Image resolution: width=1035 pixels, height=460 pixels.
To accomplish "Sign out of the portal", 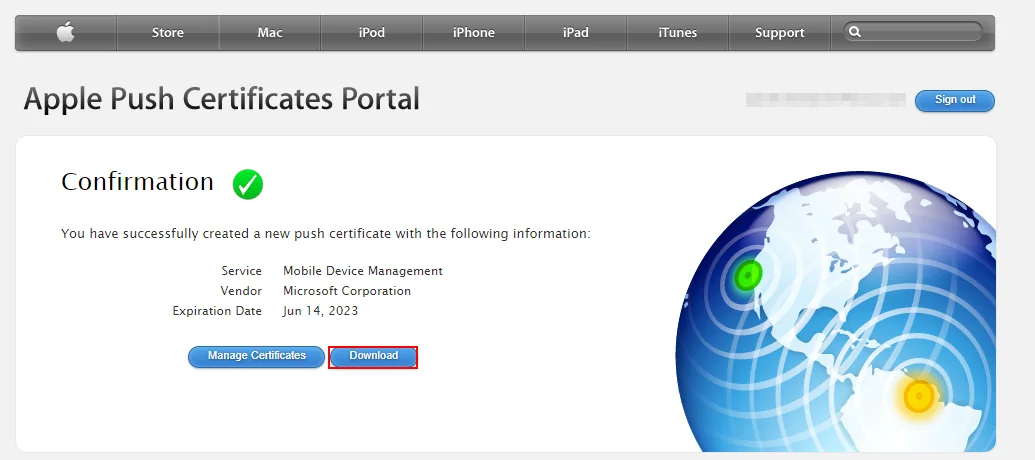I will (x=954, y=100).
